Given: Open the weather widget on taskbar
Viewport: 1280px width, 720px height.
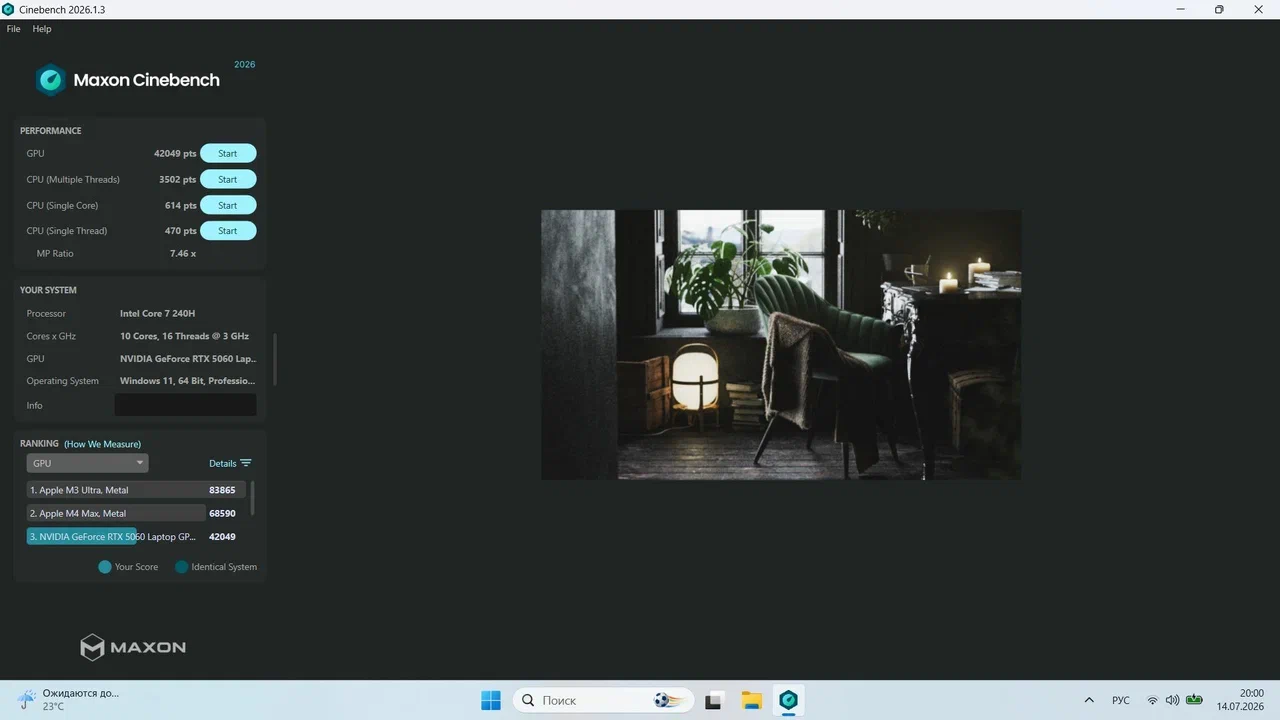Looking at the screenshot, I should 68,699.
